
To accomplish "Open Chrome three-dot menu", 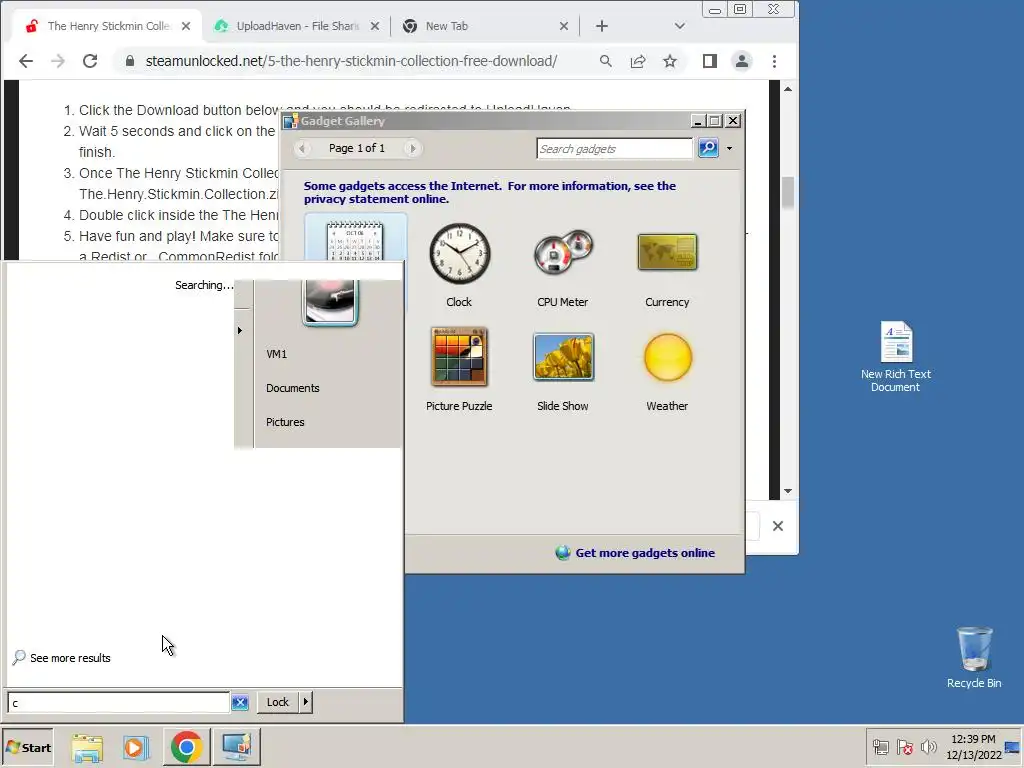I will point(775,61).
